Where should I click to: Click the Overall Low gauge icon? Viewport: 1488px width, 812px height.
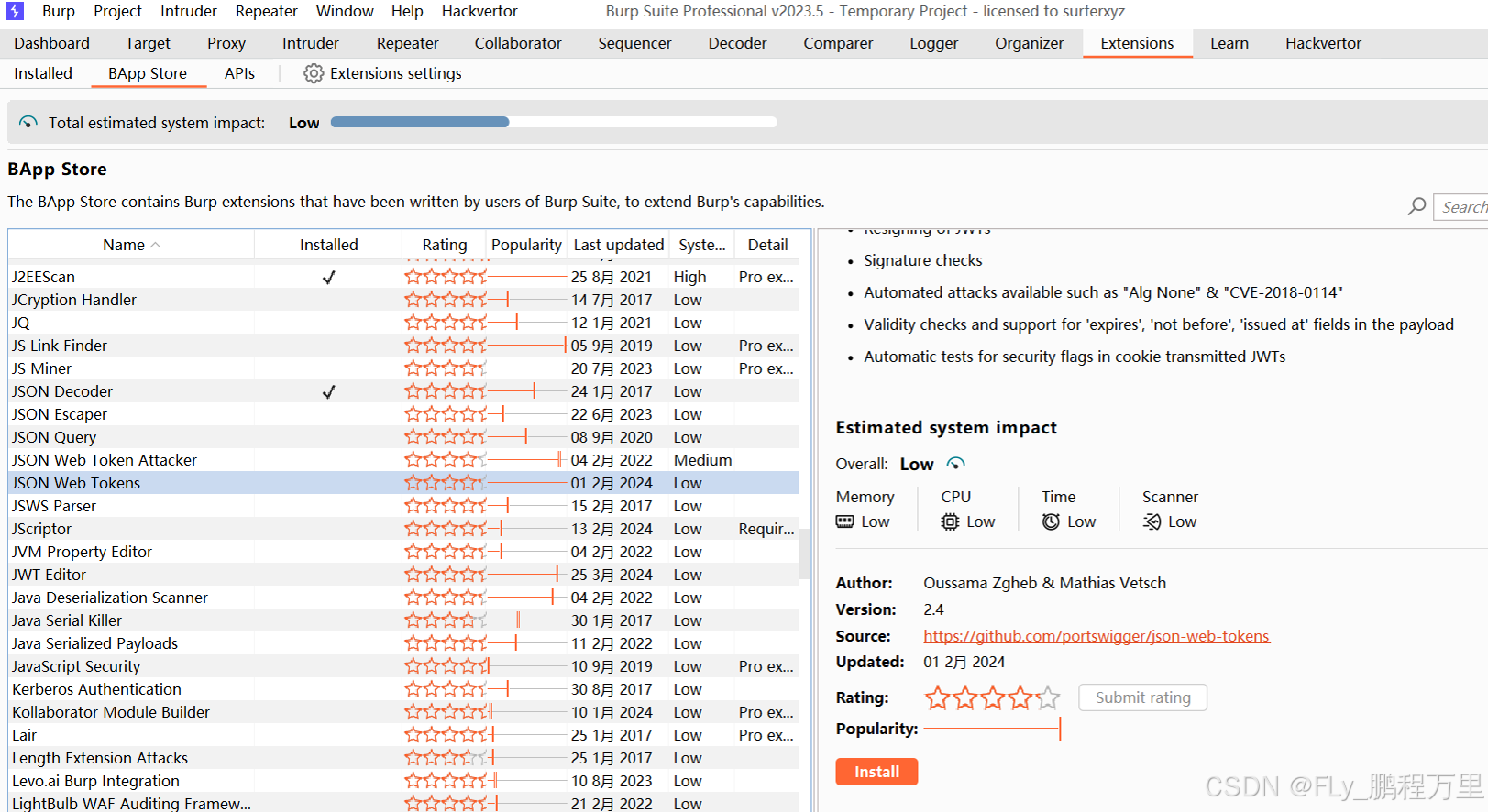point(955,464)
